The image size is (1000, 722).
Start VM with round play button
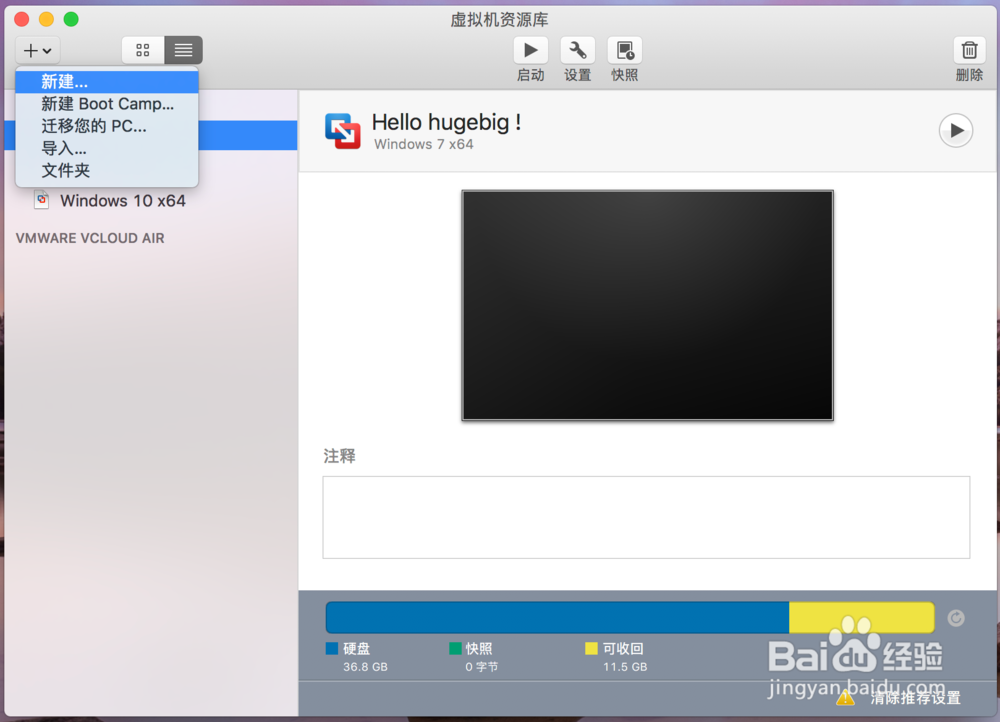coord(955,131)
